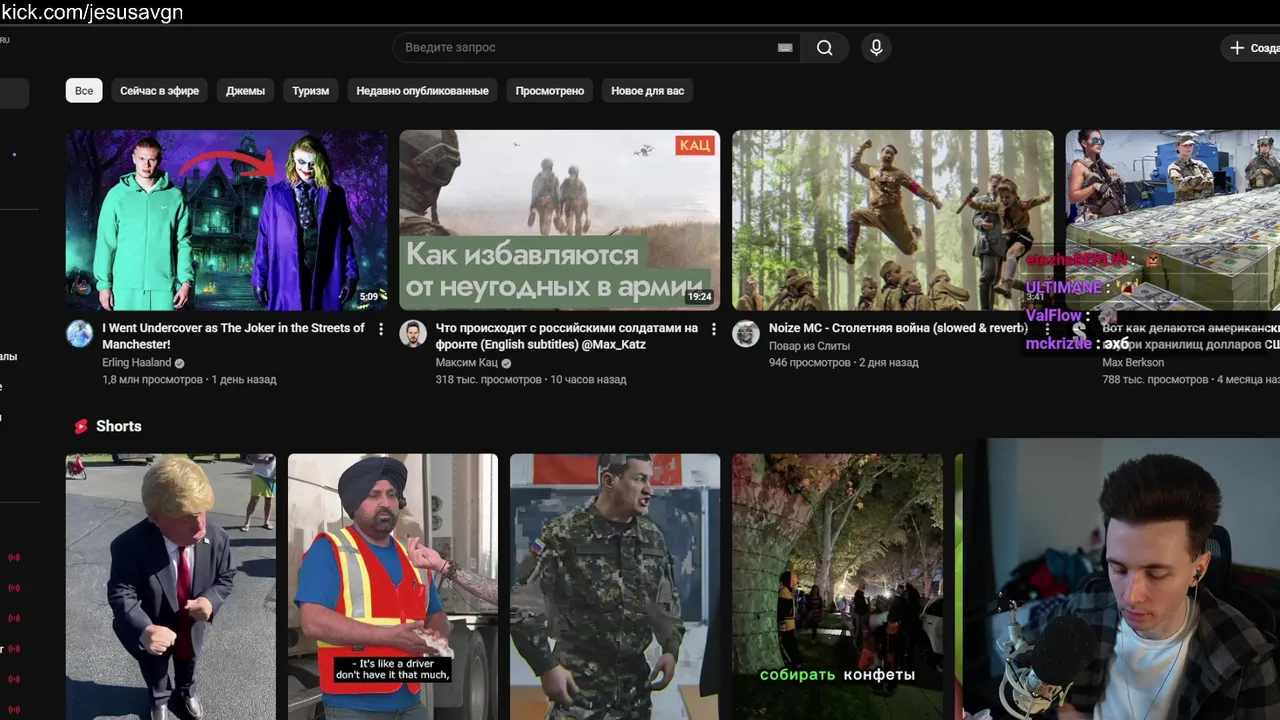
Task: Open Повар из Слиты channel avatar
Action: tap(746, 334)
